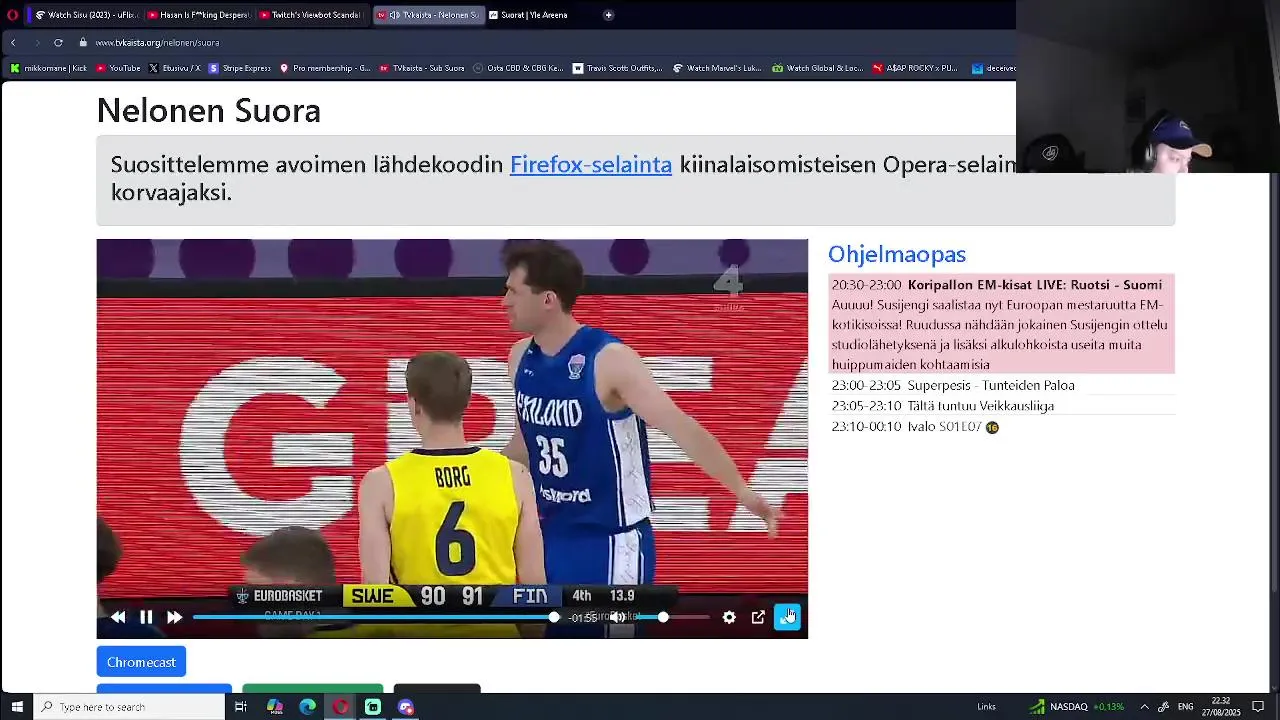Reload the current page

click(x=58, y=43)
